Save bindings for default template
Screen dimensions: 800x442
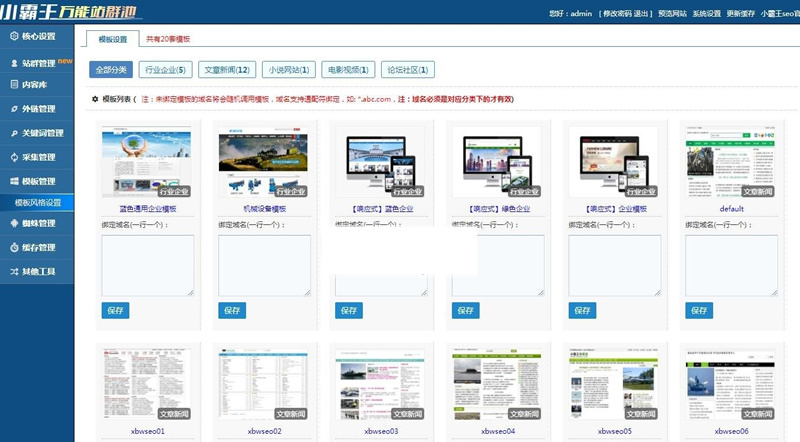(699, 310)
